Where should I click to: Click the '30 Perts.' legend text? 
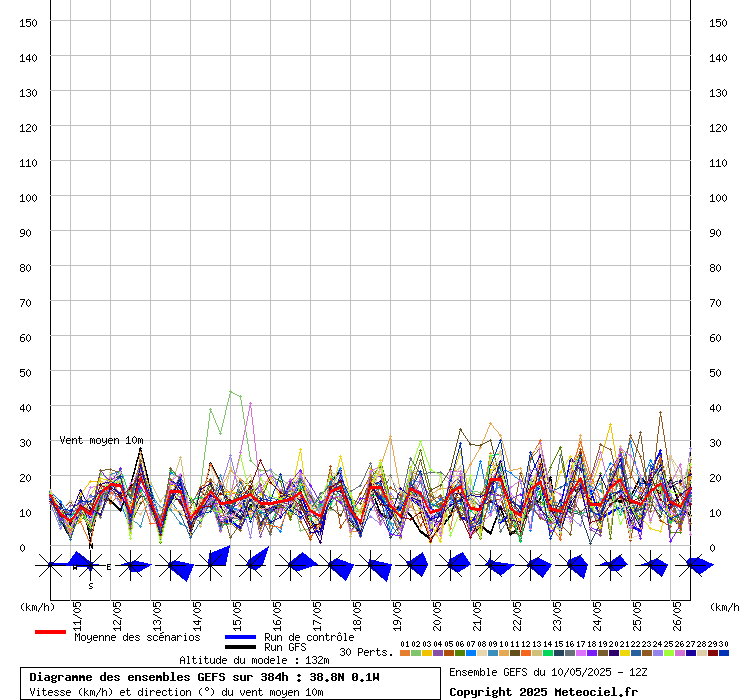366,652
